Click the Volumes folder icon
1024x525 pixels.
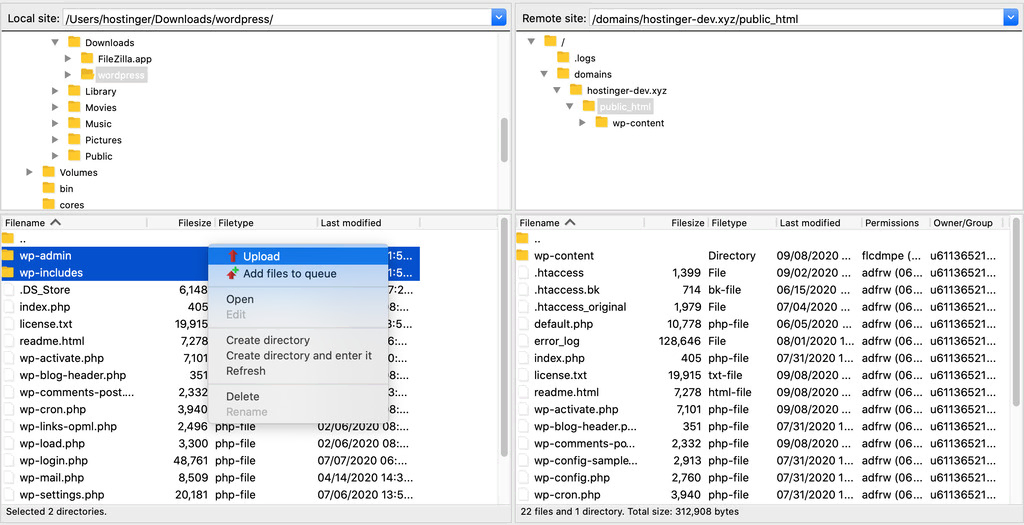point(48,172)
